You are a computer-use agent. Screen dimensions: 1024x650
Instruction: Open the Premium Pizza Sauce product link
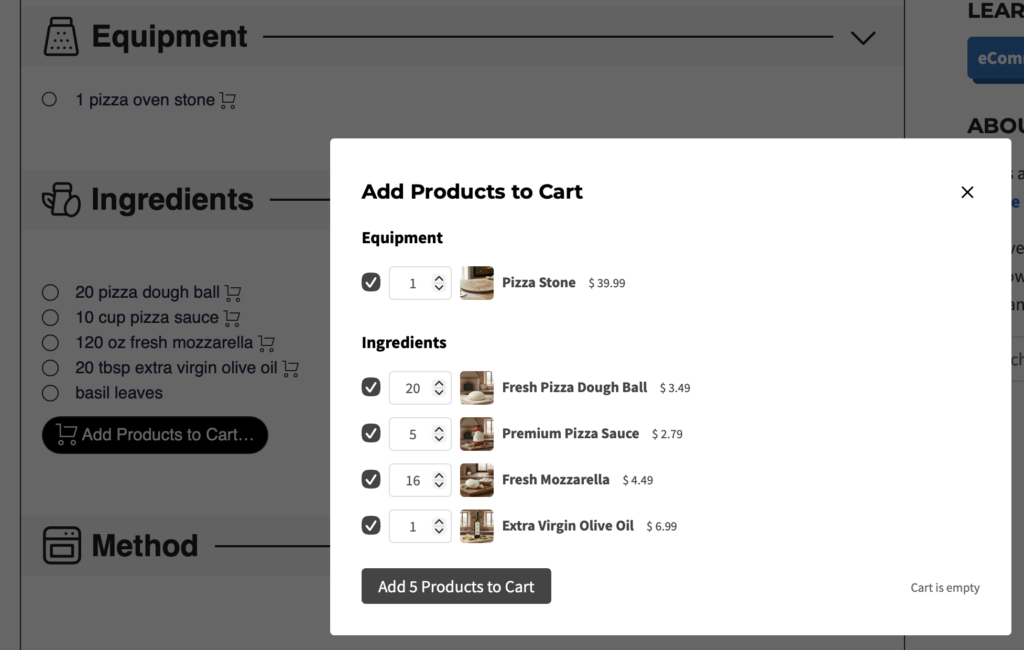coord(570,434)
